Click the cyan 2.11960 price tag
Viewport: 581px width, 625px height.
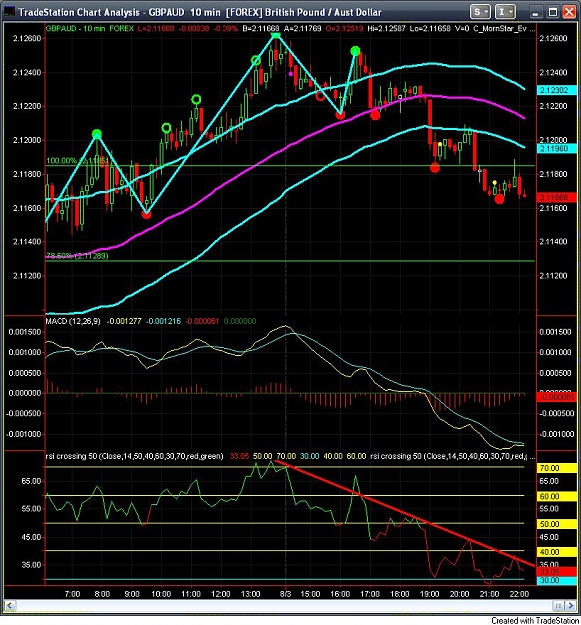click(x=556, y=149)
